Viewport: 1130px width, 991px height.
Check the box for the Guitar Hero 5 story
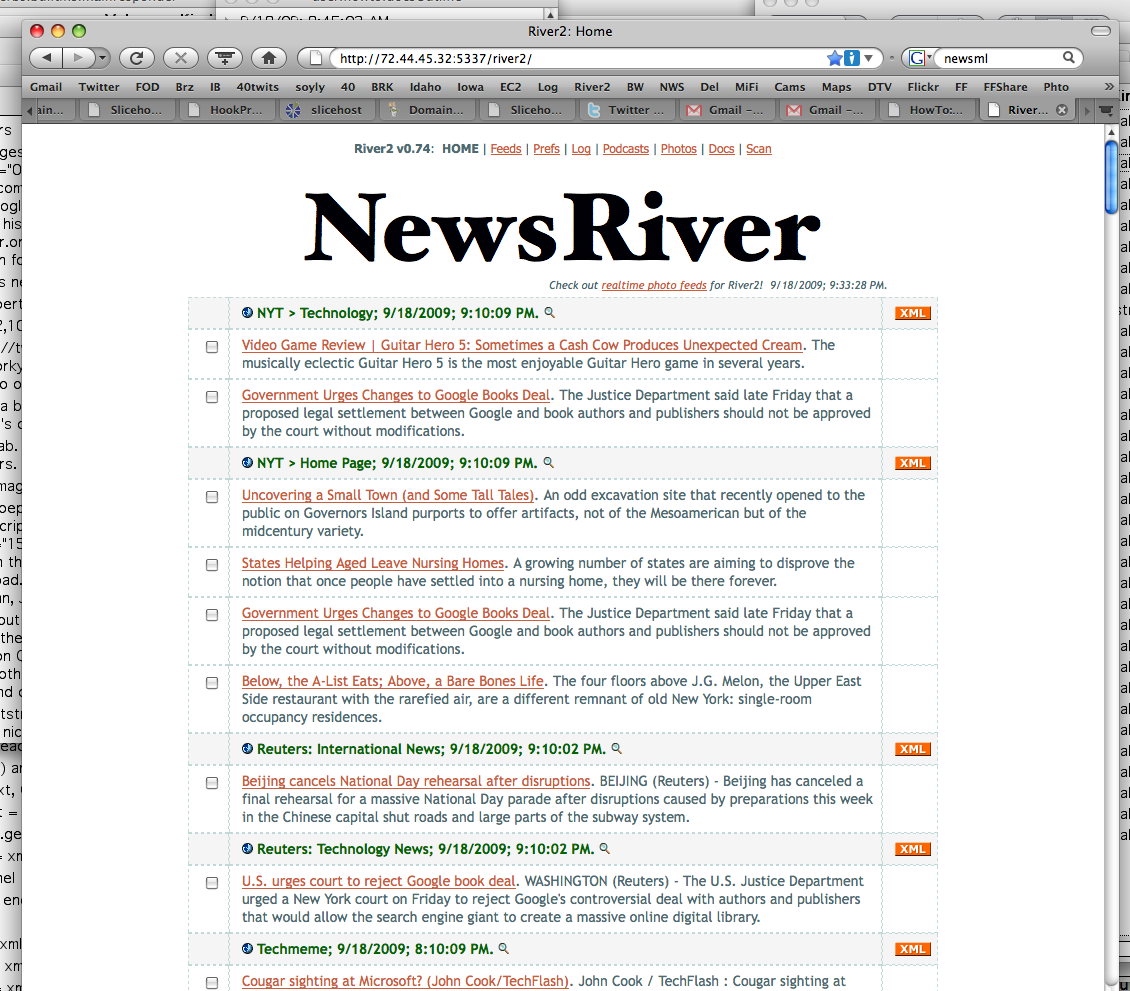point(212,347)
